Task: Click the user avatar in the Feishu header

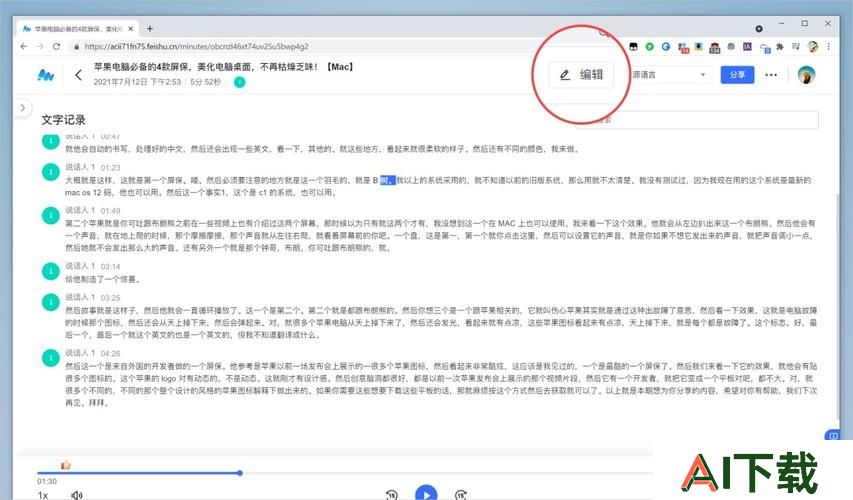Action: 806,75
